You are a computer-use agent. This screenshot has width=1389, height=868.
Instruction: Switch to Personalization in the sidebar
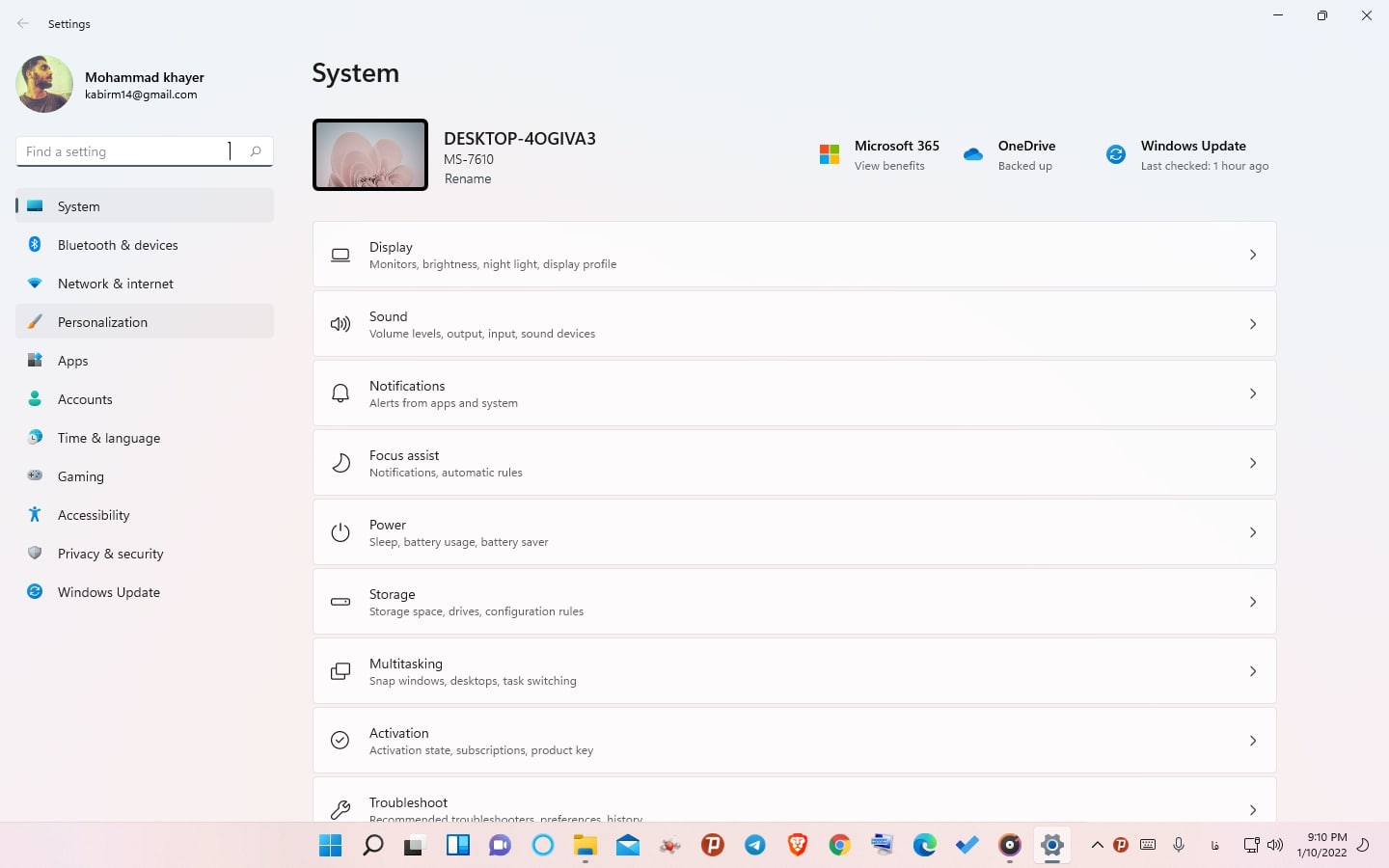coord(102,322)
